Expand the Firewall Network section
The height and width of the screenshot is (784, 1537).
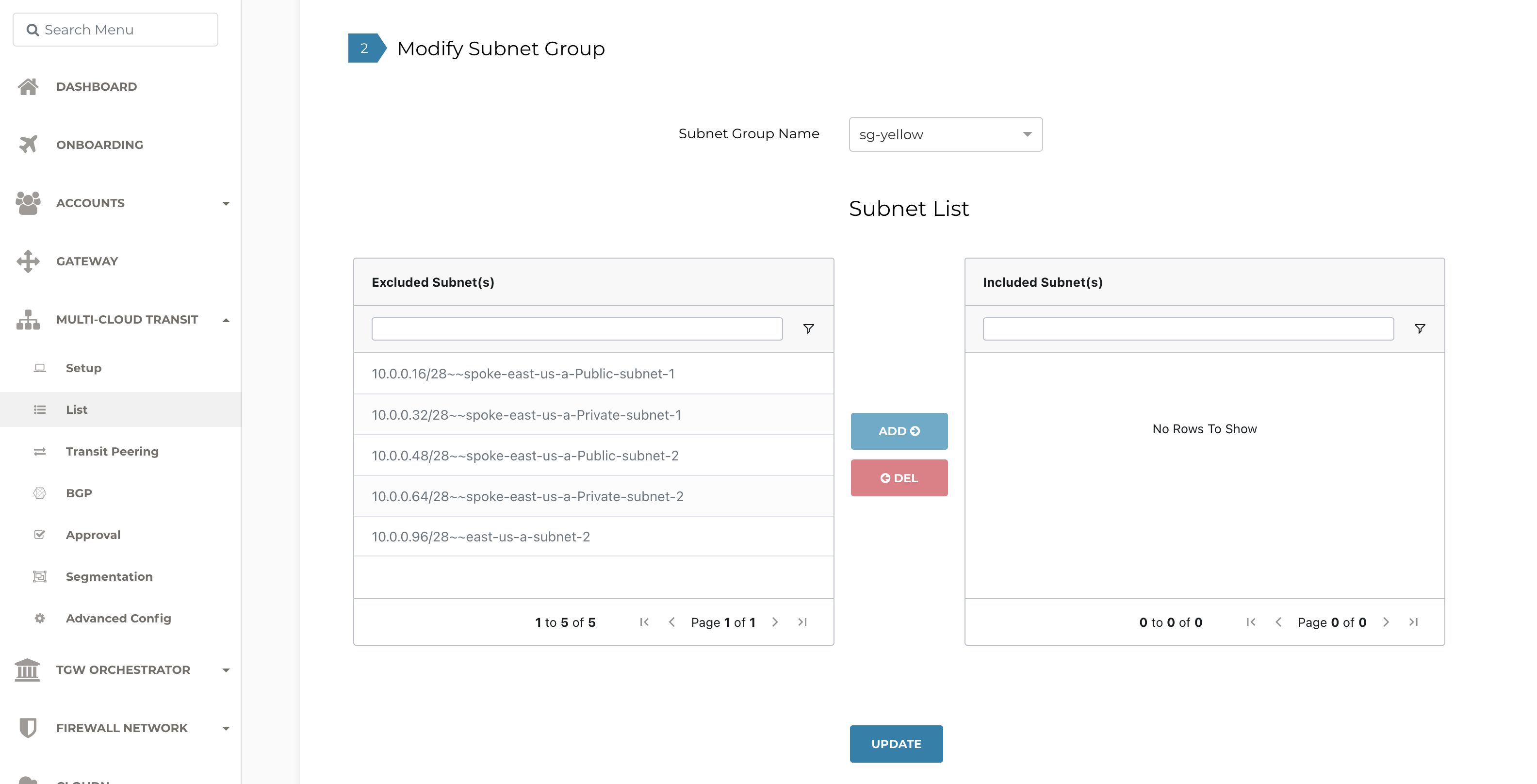coord(226,728)
